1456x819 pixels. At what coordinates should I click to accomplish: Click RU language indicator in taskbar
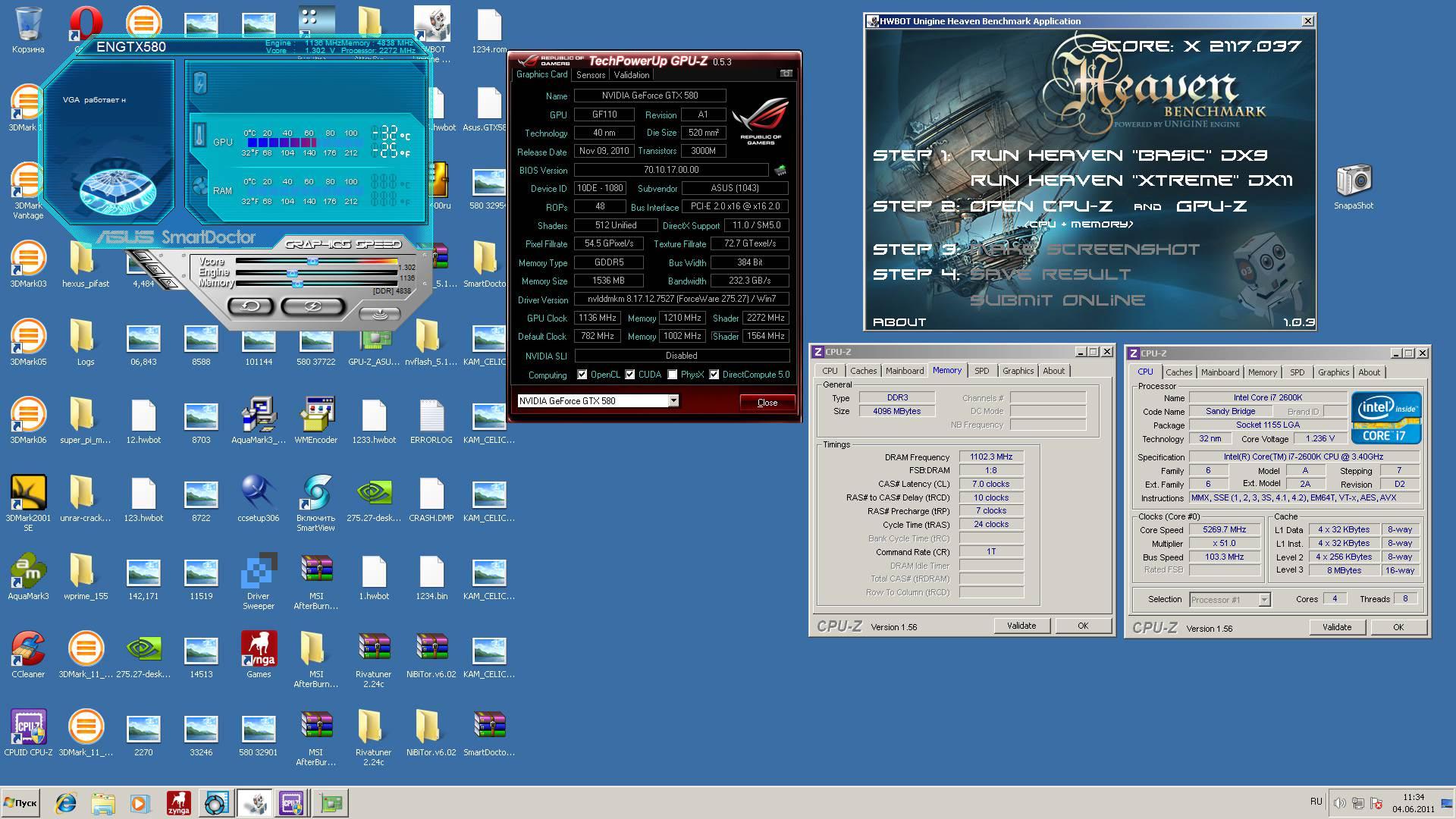[x=1316, y=802]
